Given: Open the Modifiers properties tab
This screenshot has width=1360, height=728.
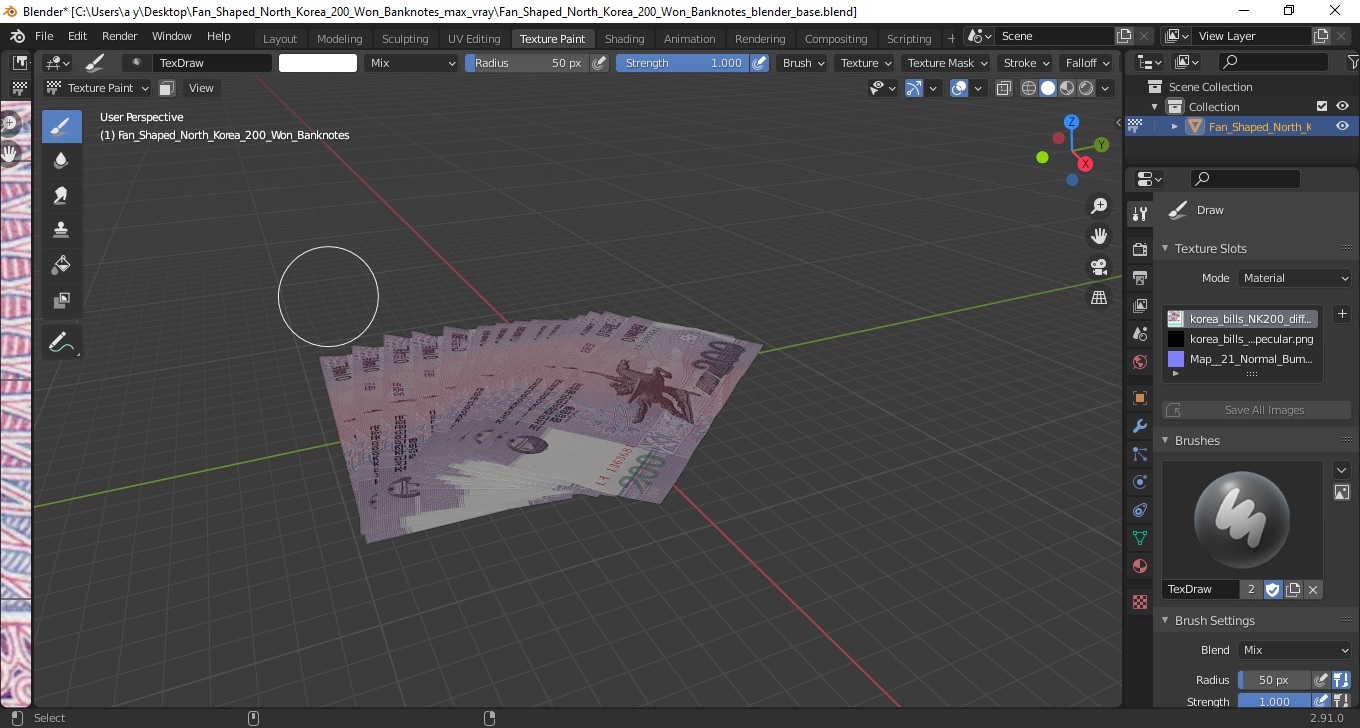Looking at the screenshot, I should (x=1139, y=426).
